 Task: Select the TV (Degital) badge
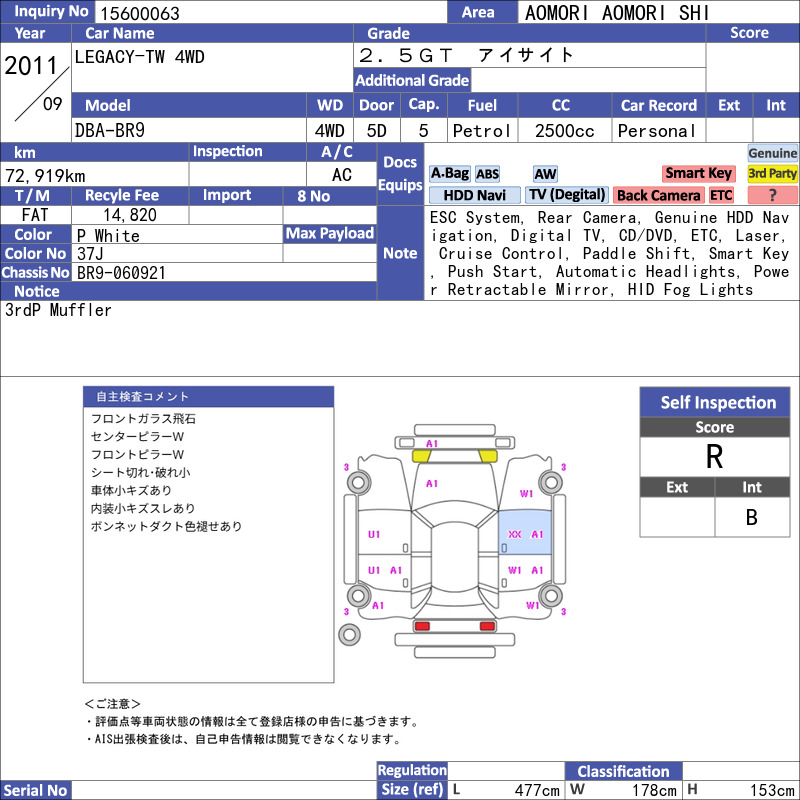click(567, 195)
